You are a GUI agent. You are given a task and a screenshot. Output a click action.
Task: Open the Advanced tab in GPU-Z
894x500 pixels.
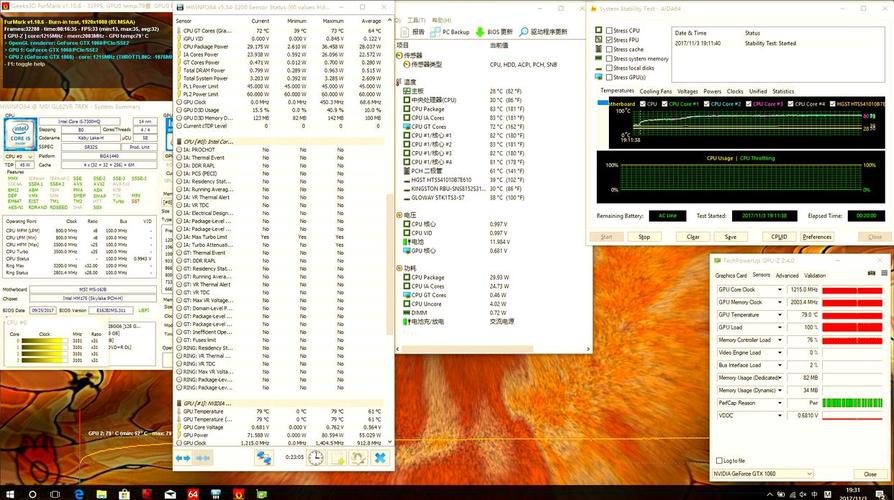(x=787, y=275)
